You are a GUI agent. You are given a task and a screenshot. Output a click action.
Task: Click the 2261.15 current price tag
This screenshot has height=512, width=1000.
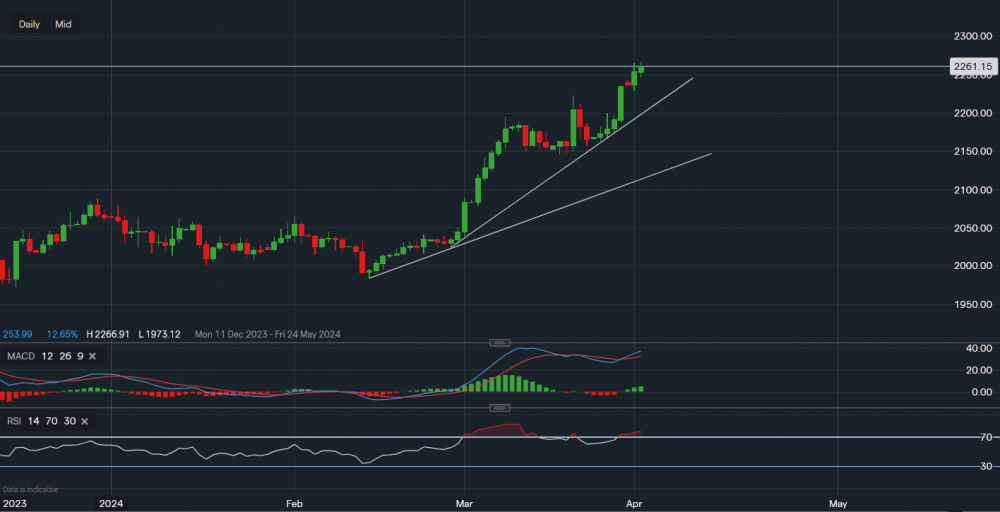[970, 67]
